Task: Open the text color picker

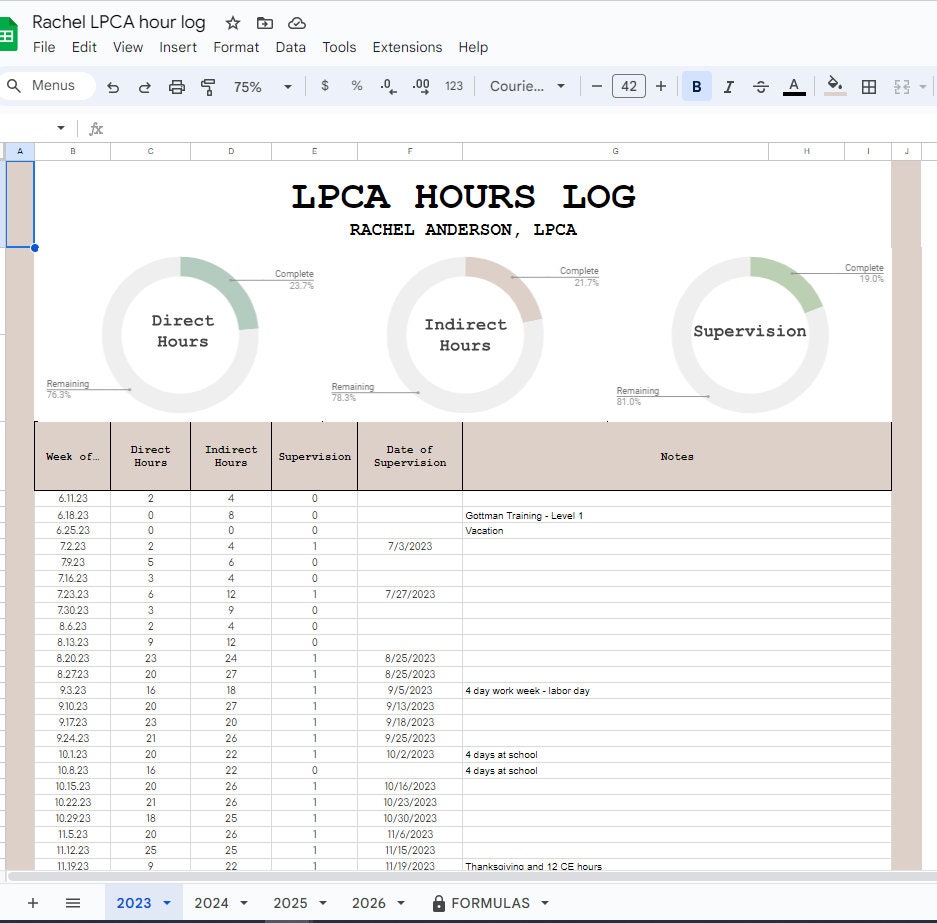Action: 793,86
